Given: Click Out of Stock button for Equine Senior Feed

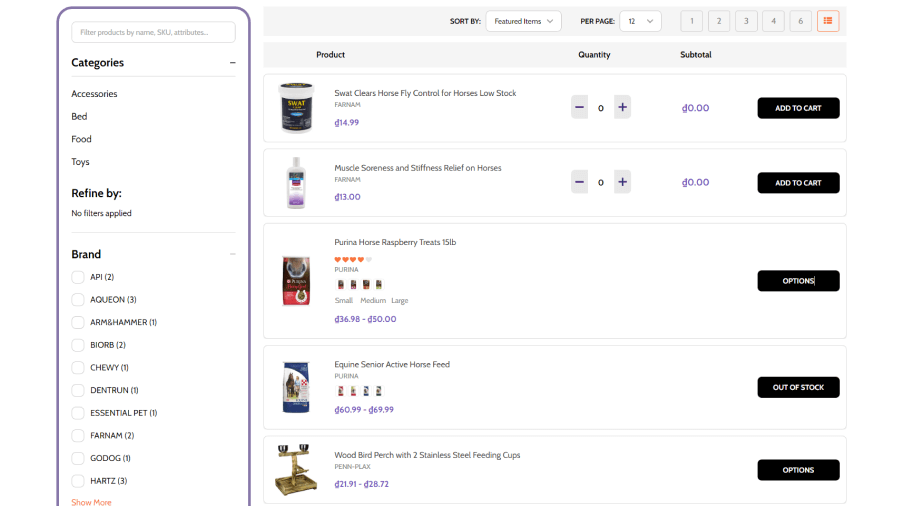Looking at the screenshot, I should (798, 387).
